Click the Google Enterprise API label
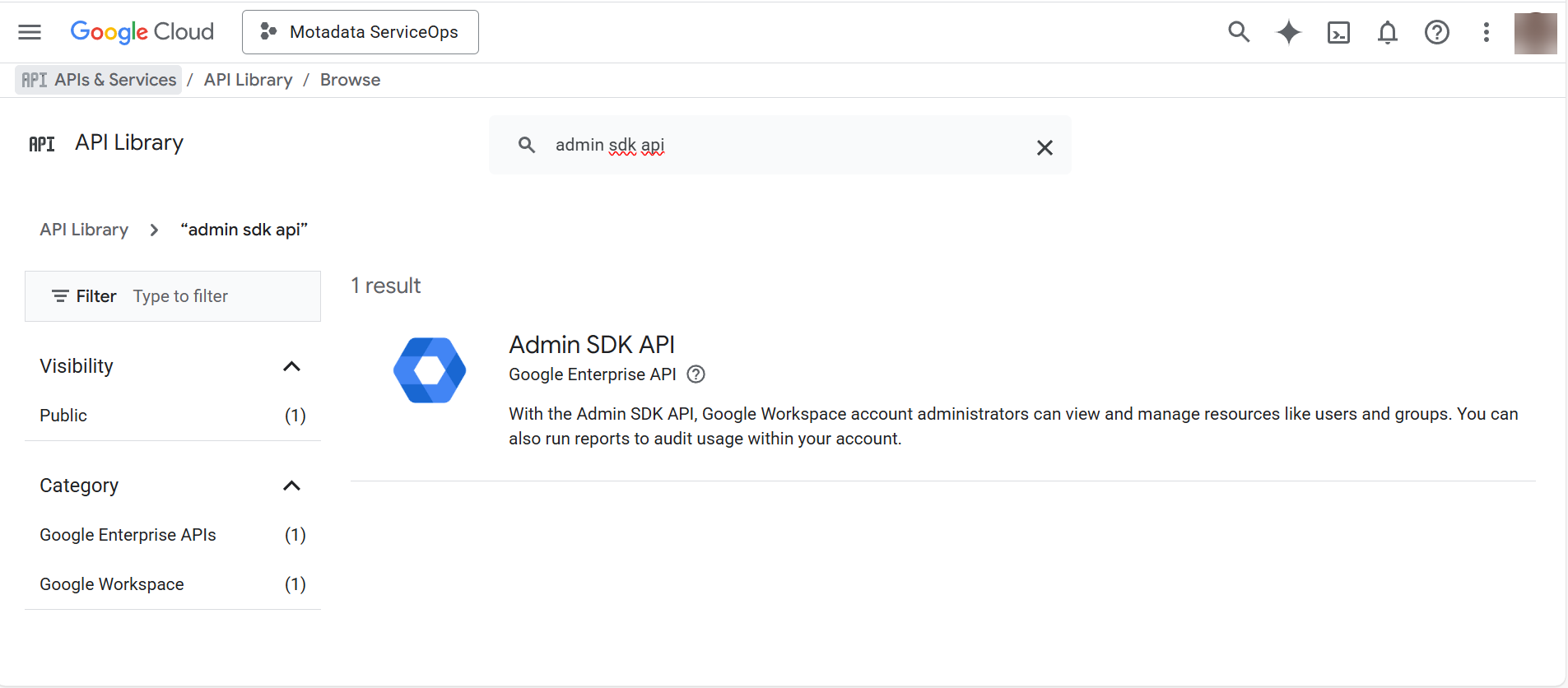1568x688 pixels. coord(593,374)
